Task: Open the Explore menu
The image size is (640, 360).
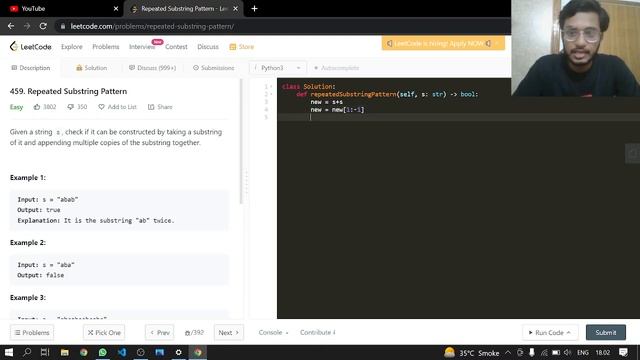Action: pos(72,47)
